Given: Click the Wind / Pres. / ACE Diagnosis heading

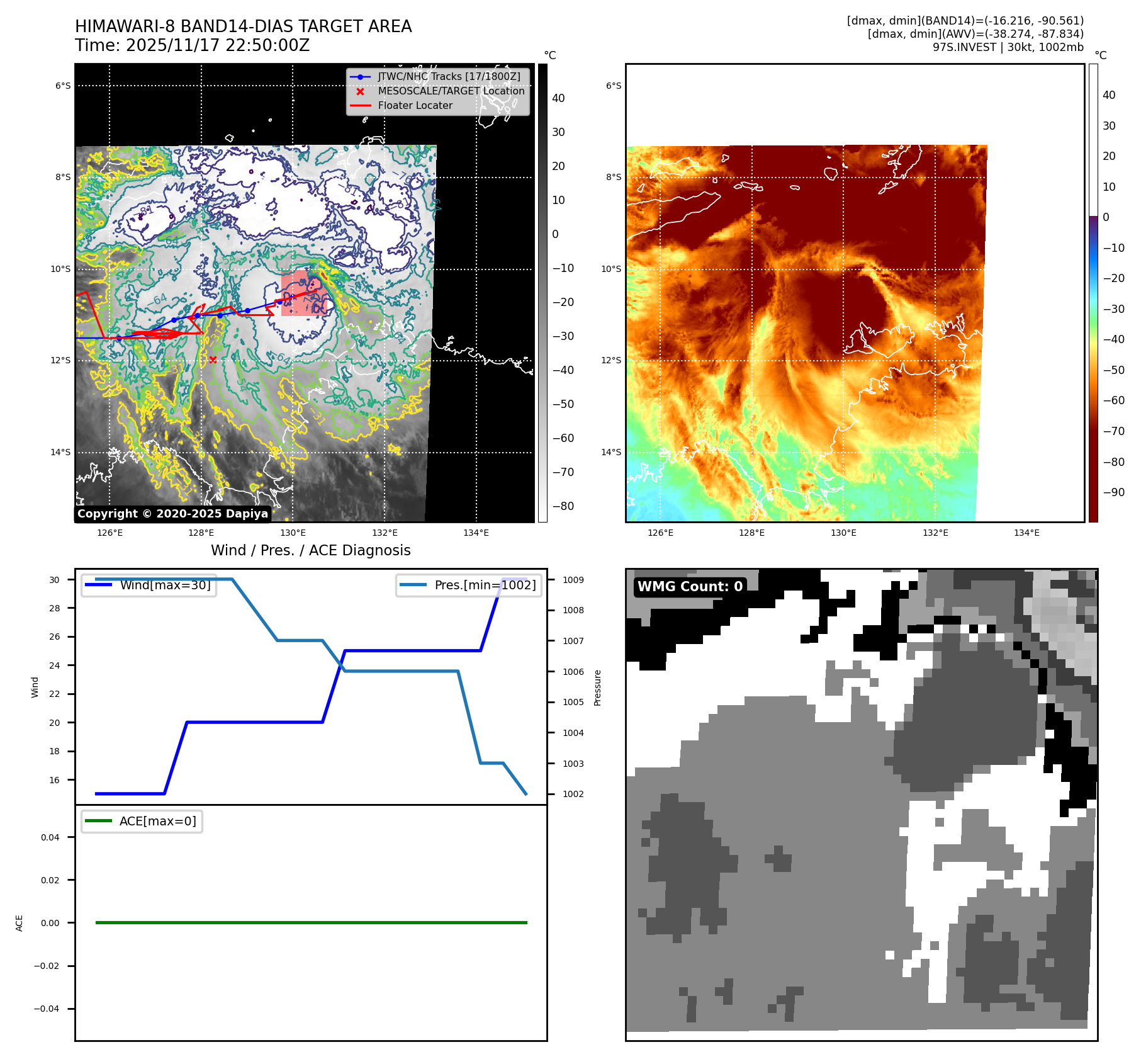Looking at the screenshot, I should (x=310, y=550).
